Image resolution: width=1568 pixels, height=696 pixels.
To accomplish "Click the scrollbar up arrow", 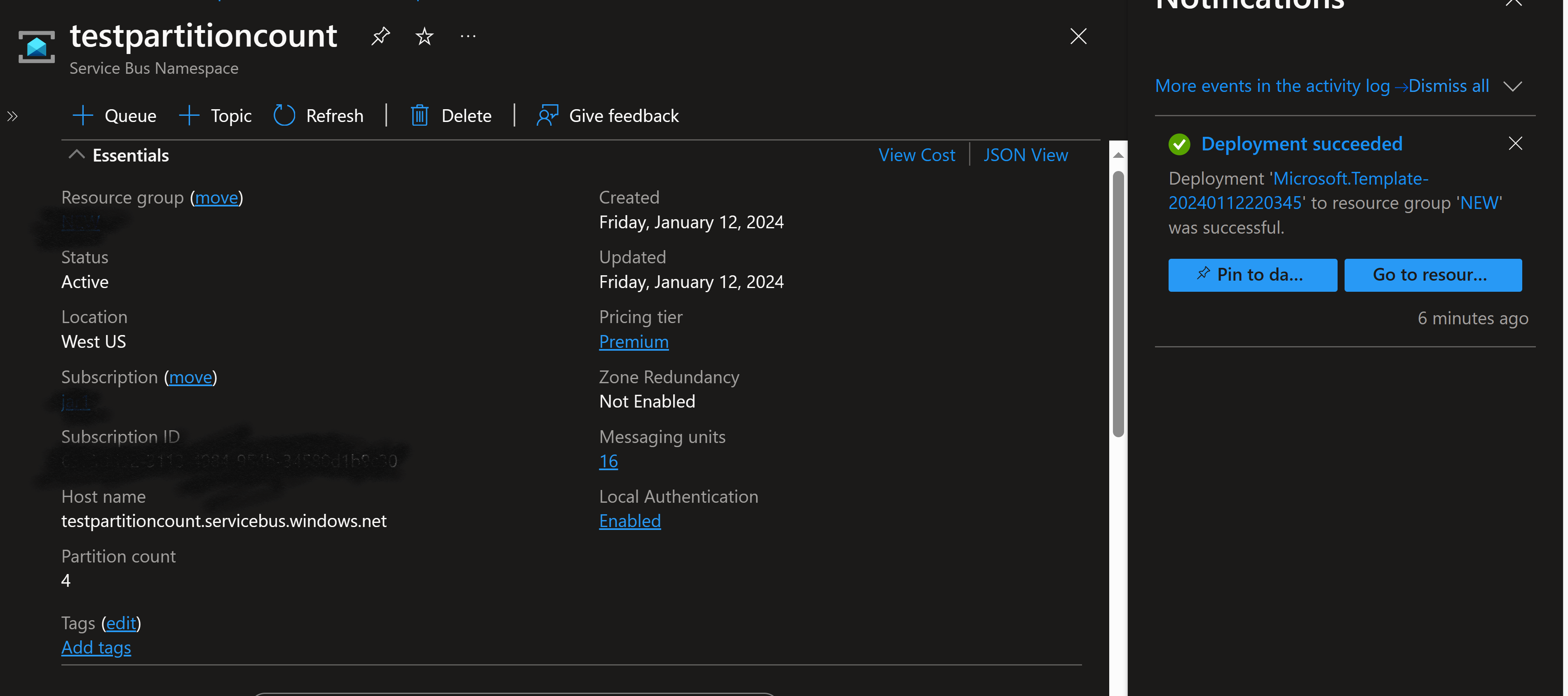I will coord(1118,156).
